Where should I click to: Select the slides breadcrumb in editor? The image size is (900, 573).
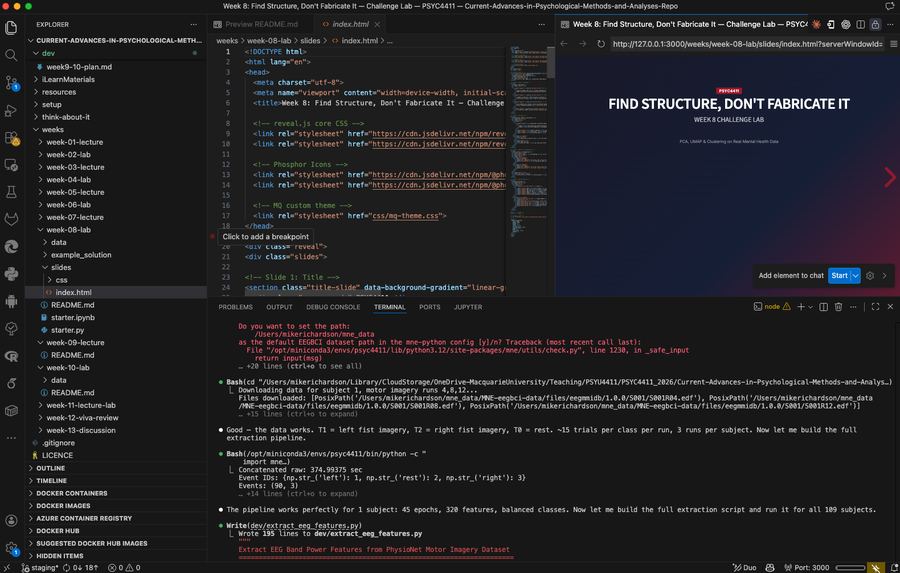tap(310, 41)
